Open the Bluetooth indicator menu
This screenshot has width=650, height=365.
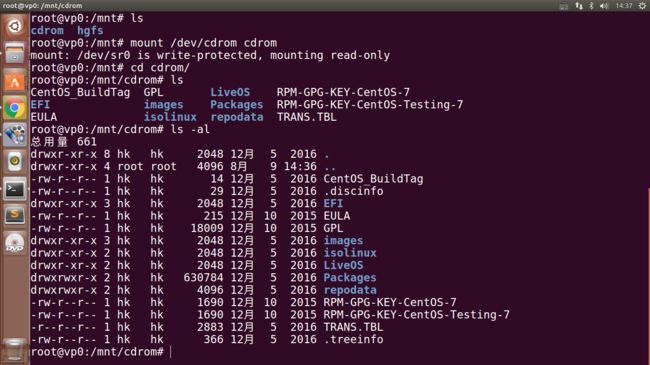coord(592,6)
